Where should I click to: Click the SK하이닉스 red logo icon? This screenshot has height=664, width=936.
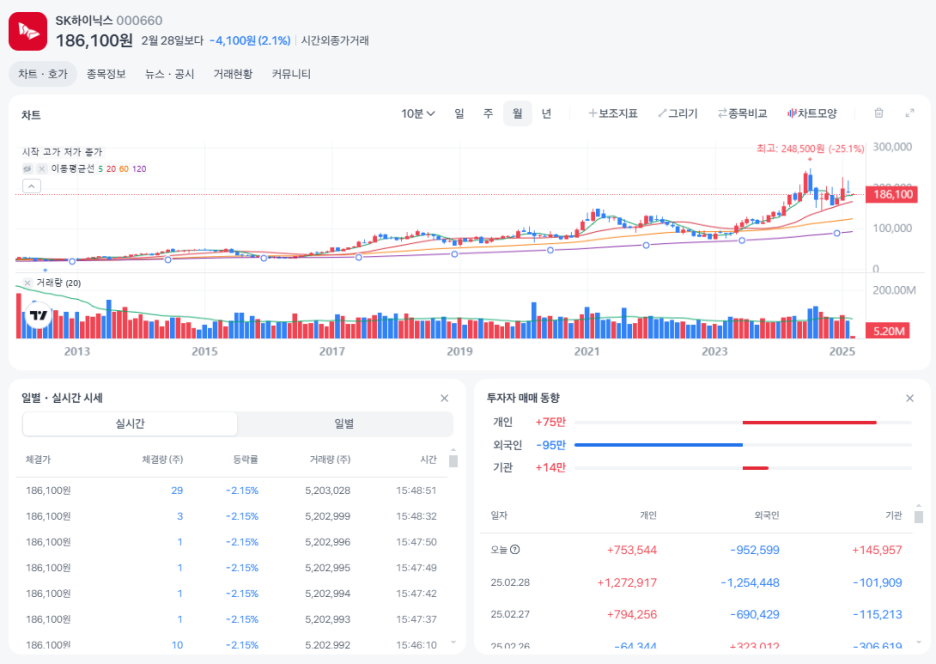tap(28, 31)
